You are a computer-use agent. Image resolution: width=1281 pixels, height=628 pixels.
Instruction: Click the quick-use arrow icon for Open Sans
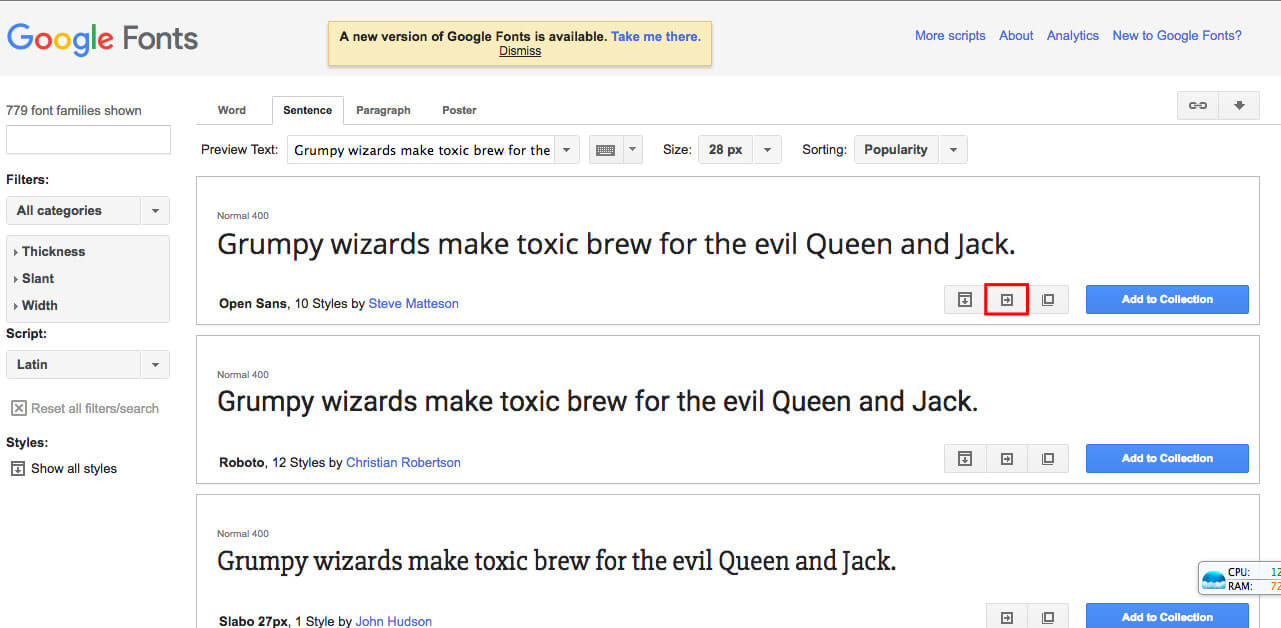coord(1007,300)
